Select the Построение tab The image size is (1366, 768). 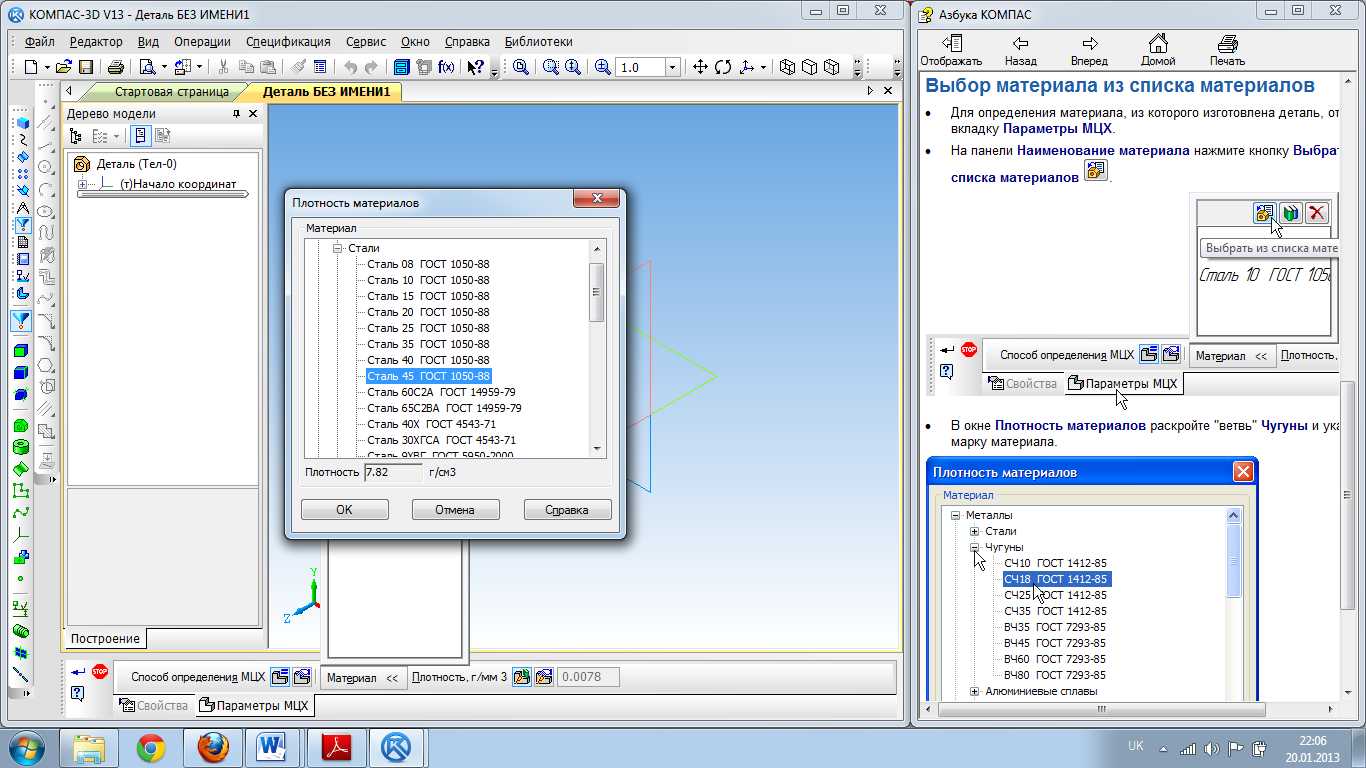[105, 638]
